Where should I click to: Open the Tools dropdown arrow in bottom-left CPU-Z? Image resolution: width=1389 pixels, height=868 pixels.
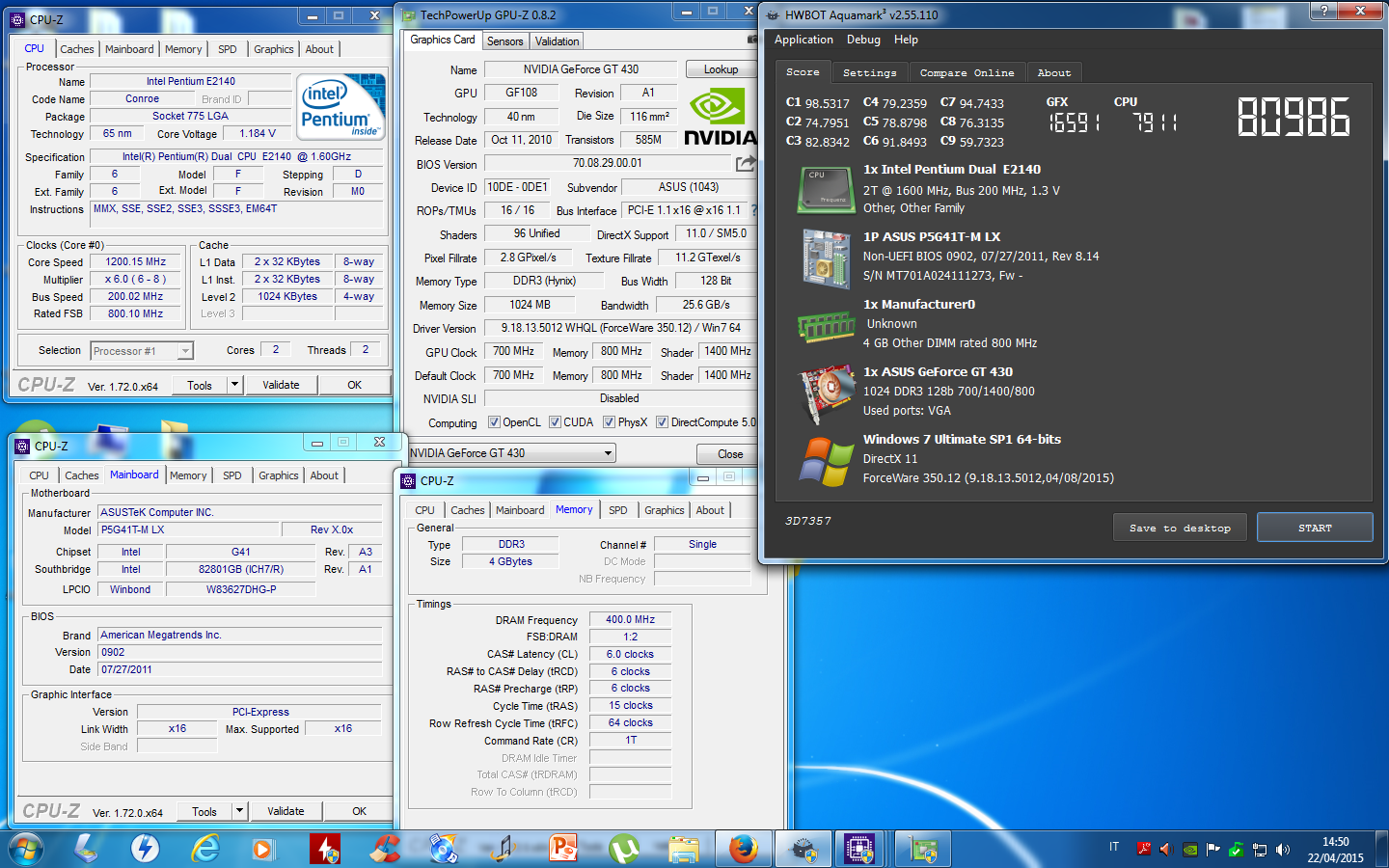pyautogui.click(x=238, y=812)
